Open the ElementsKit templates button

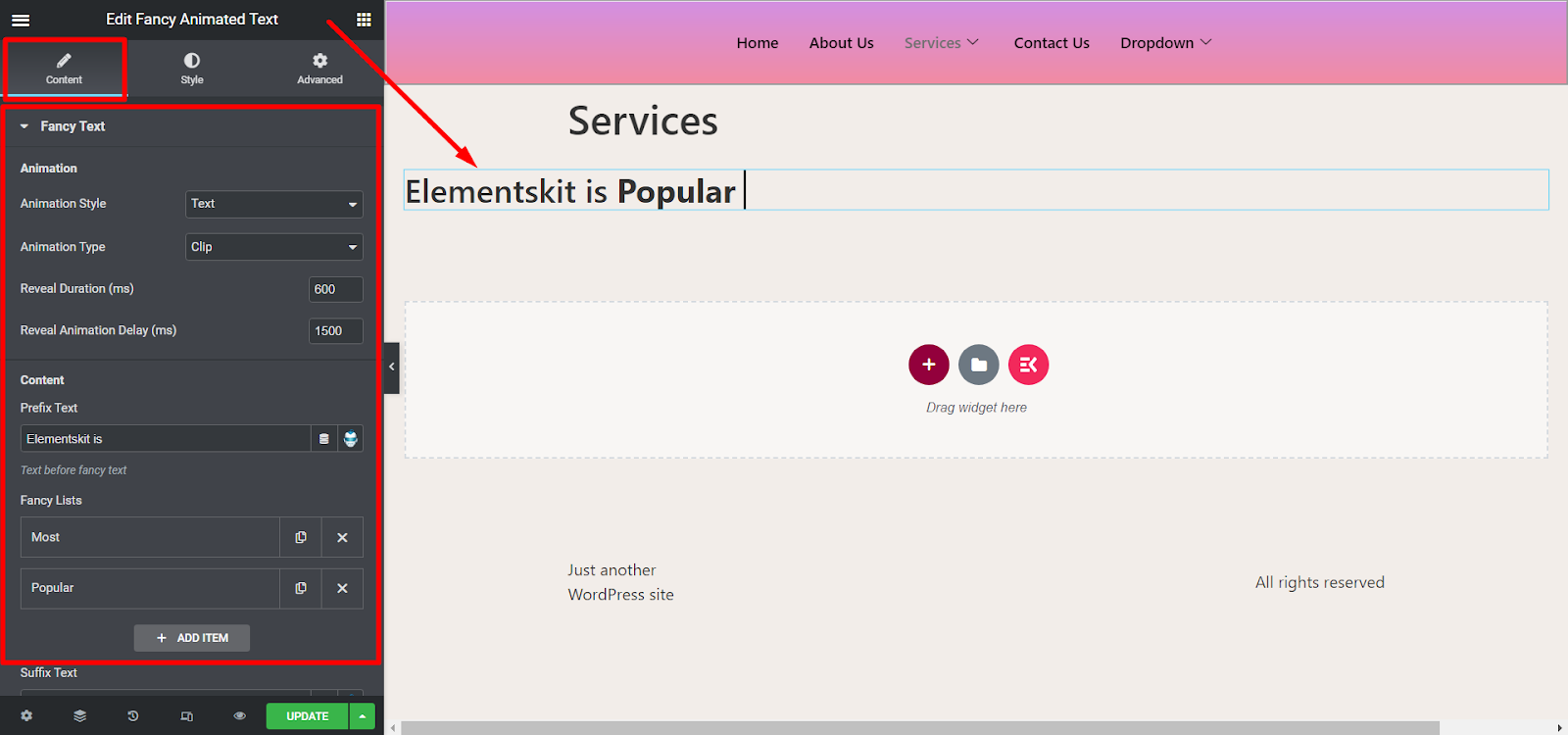pos(1029,365)
